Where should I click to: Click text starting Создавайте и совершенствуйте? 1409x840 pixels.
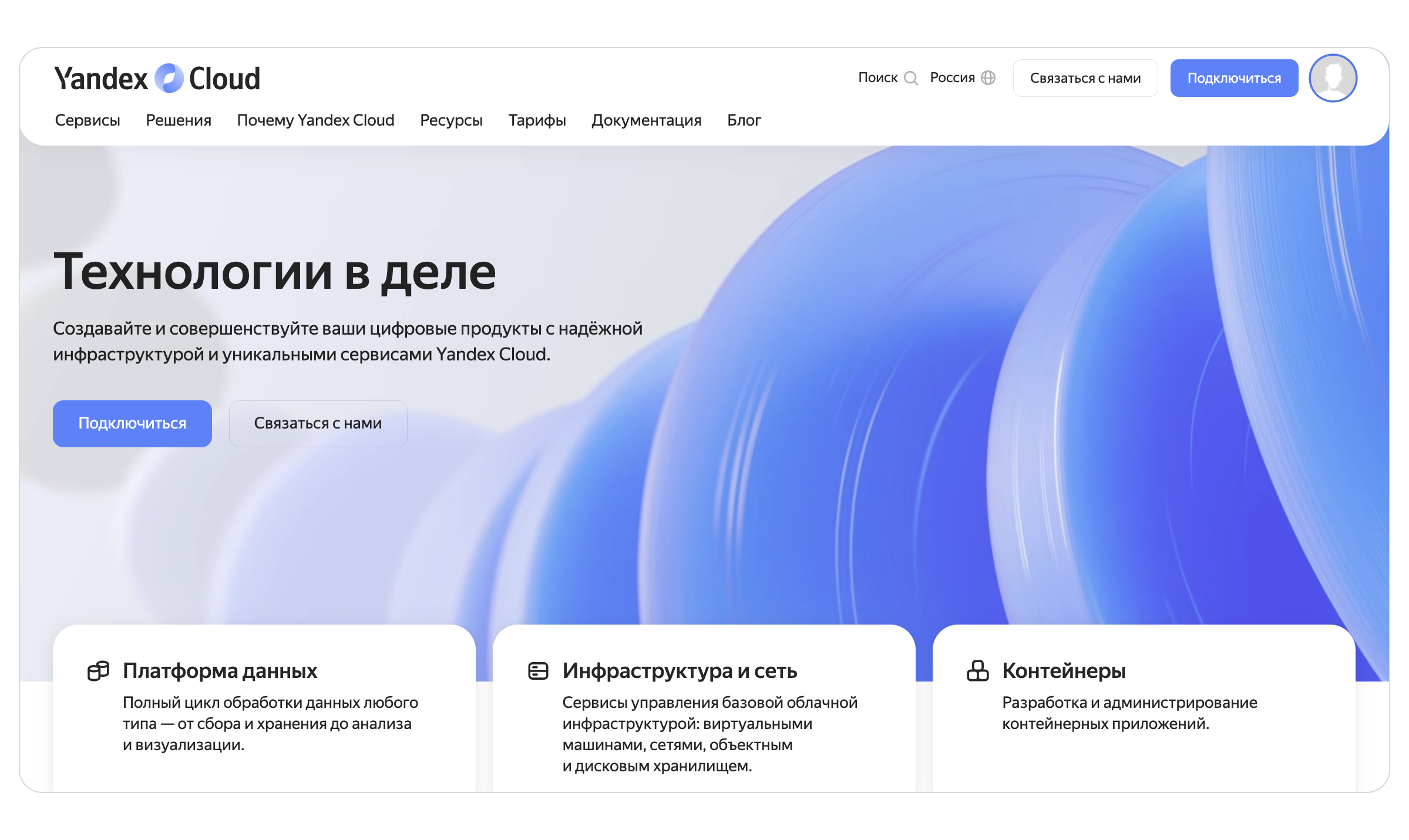(x=348, y=341)
